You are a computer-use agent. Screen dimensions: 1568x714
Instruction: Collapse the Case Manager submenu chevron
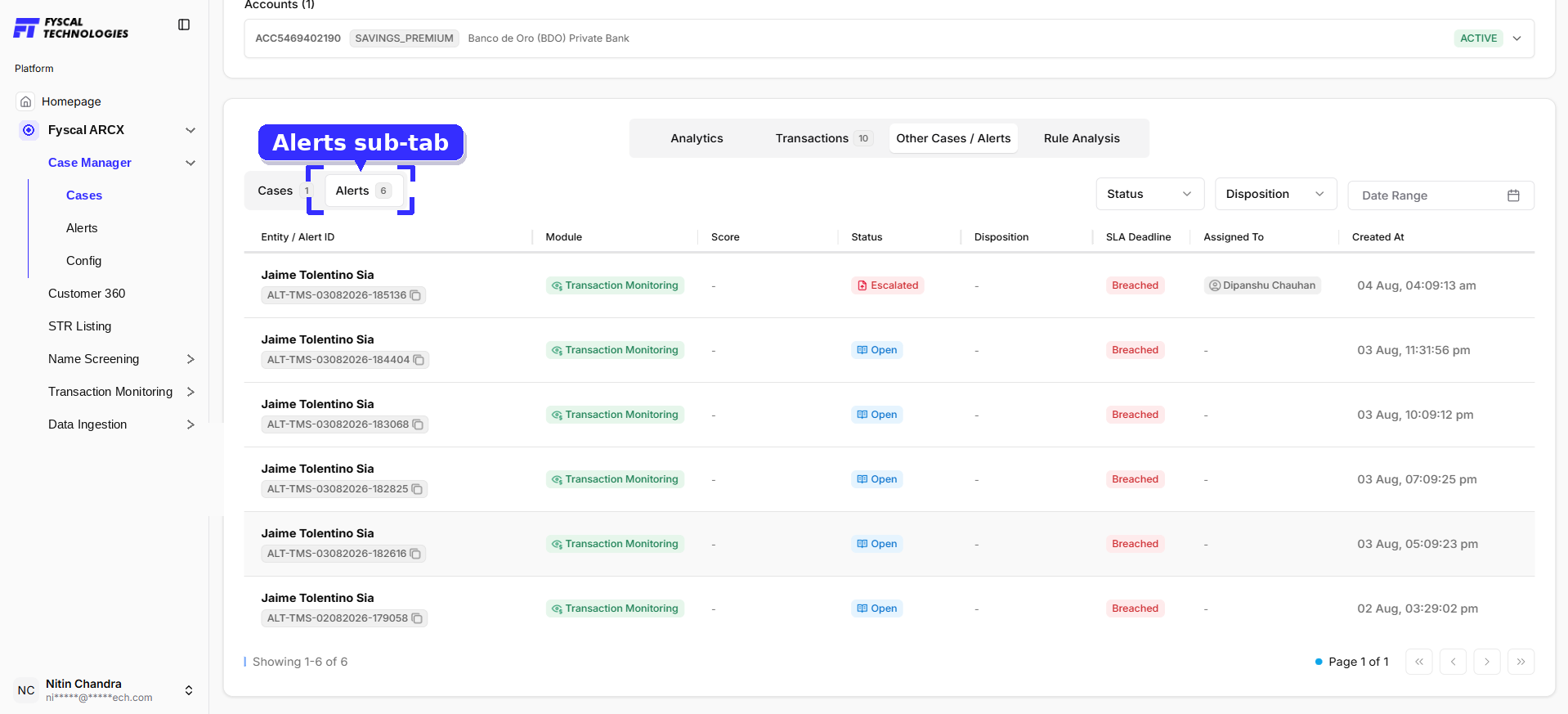190,163
